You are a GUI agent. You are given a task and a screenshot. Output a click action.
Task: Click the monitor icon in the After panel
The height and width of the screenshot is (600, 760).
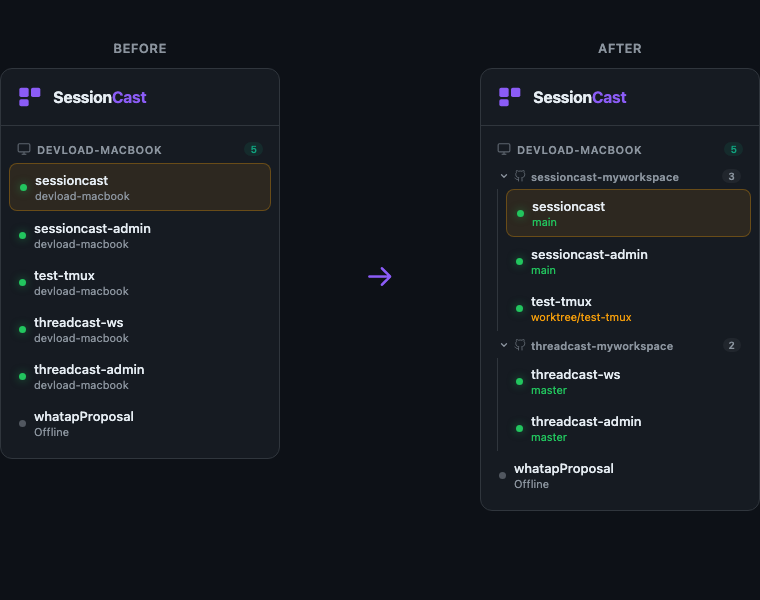coord(504,149)
